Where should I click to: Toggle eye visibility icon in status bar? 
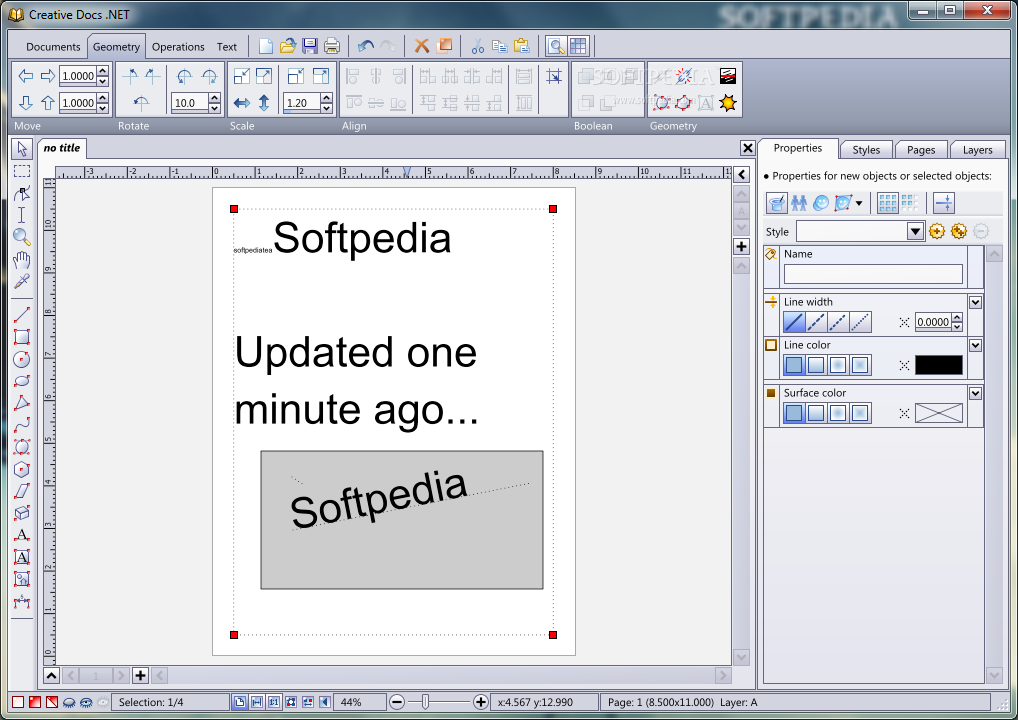[86, 702]
